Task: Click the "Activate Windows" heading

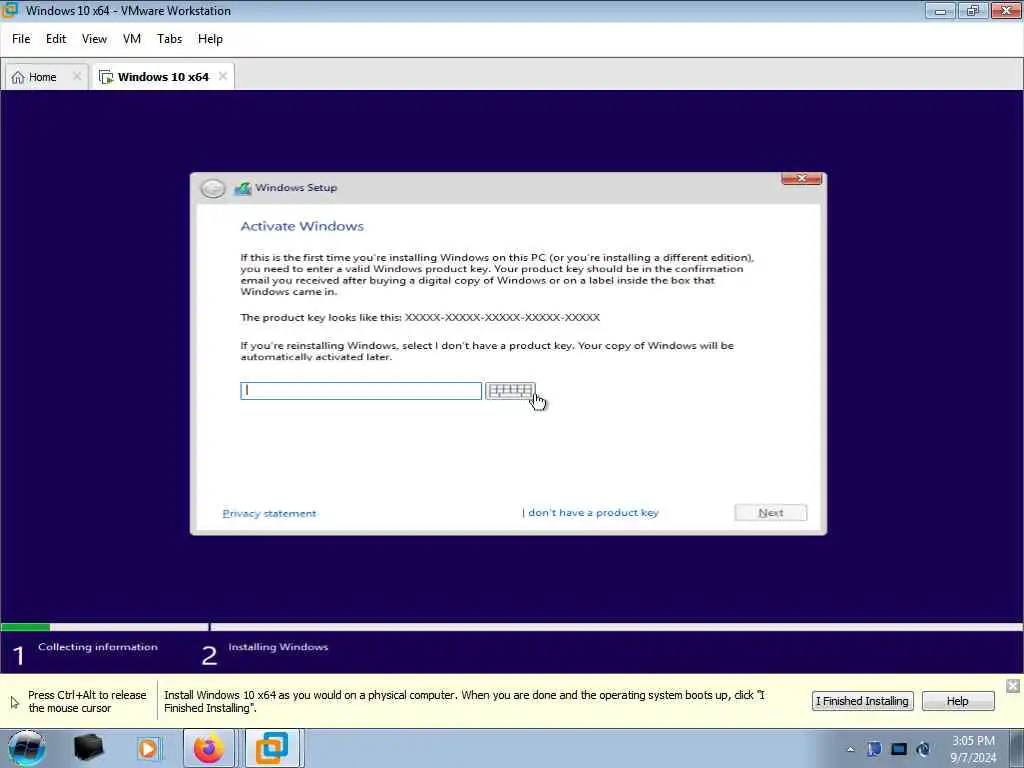Action: 302,226
